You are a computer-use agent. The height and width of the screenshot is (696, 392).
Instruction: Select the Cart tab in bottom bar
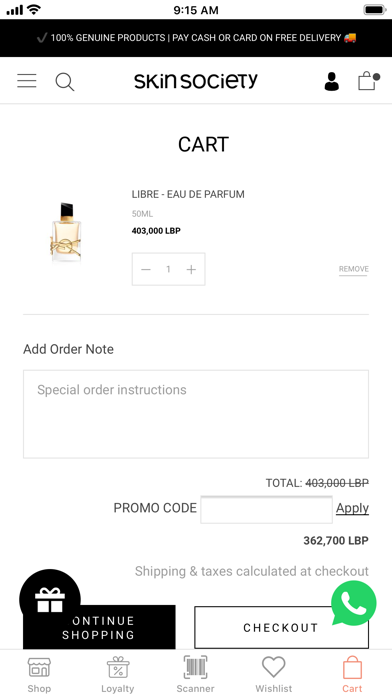352,675
